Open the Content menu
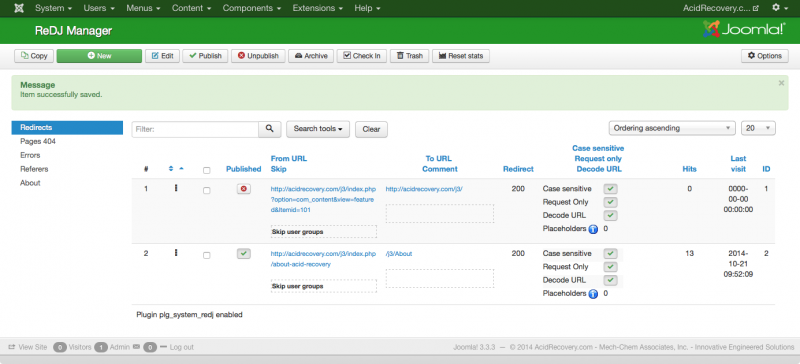The image size is (800, 364). pyautogui.click(x=191, y=8)
